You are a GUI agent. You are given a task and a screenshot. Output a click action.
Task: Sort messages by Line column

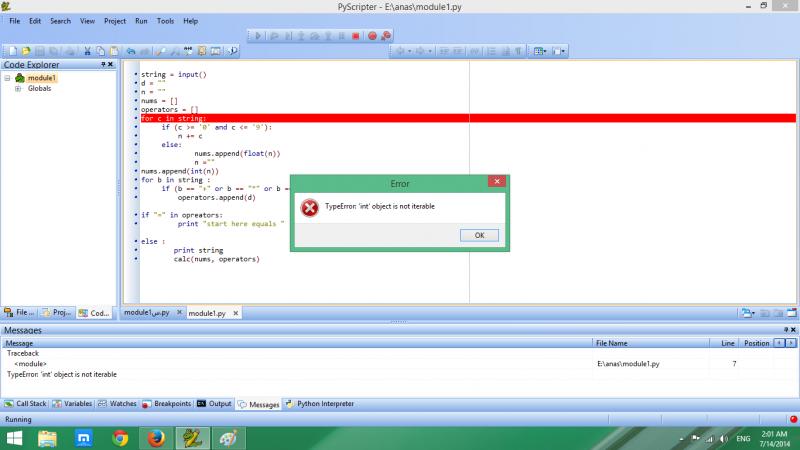(722, 343)
